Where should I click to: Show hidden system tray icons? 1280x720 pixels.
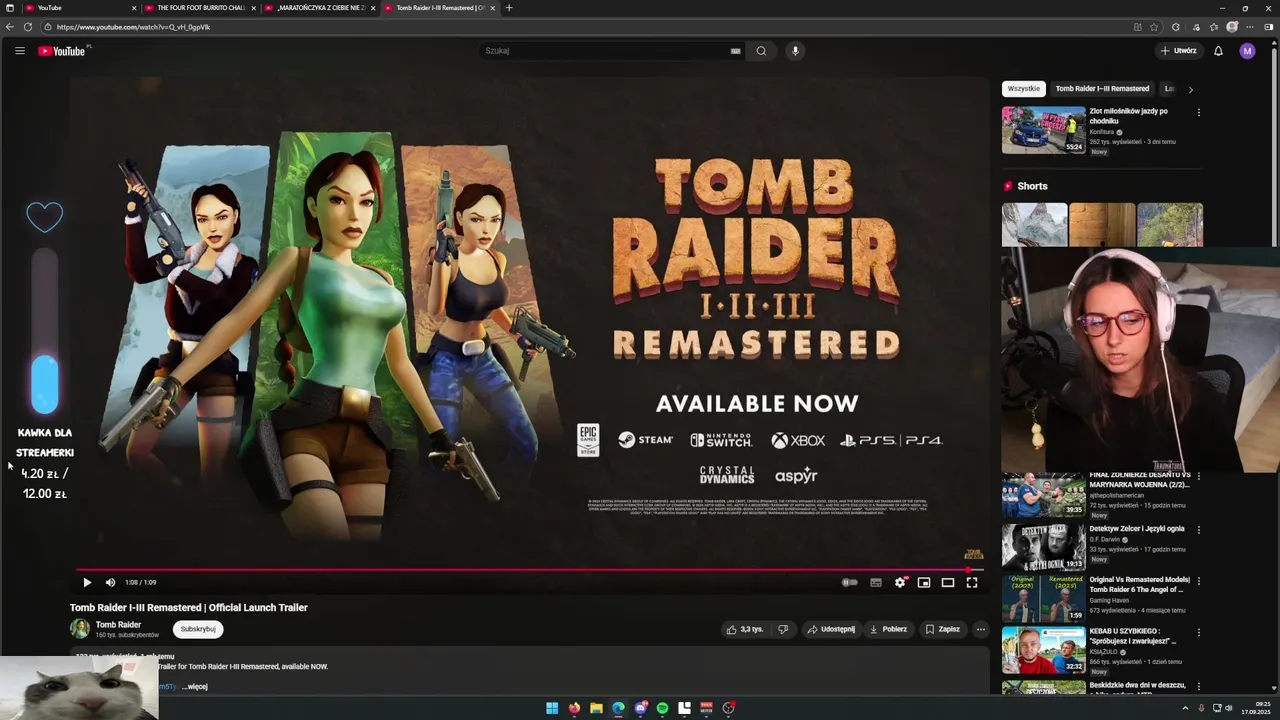click(1186, 708)
